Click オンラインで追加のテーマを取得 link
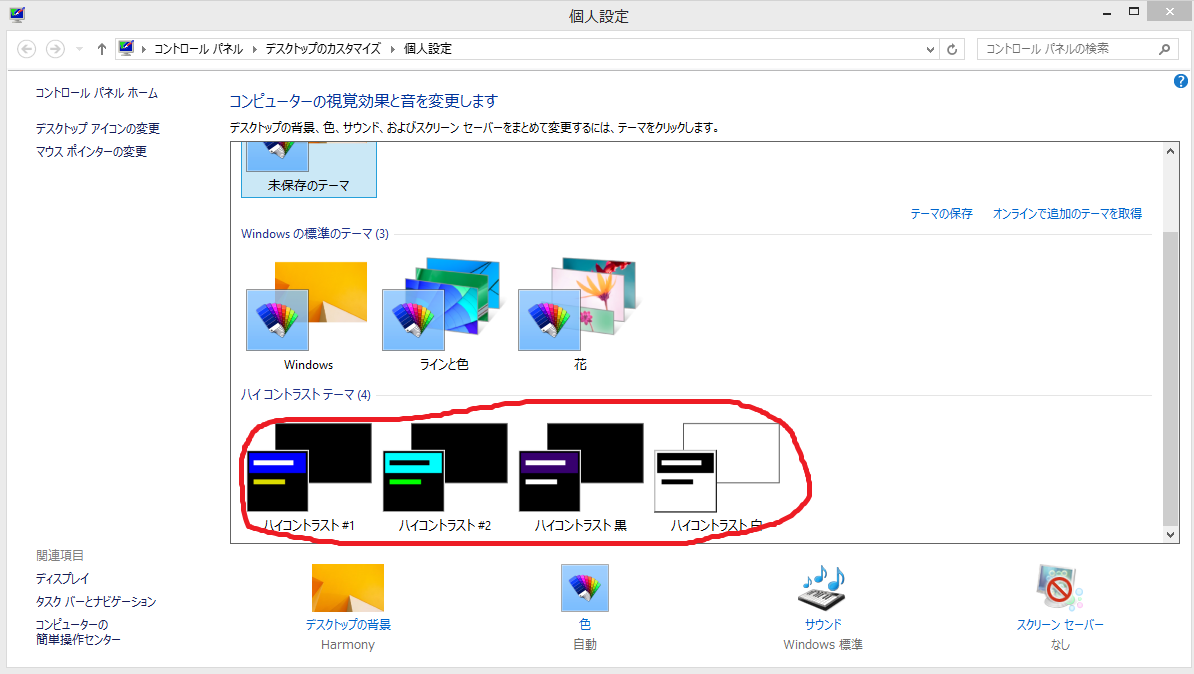Image resolution: width=1194 pixels, height=674 pixels. [1067, 214]
